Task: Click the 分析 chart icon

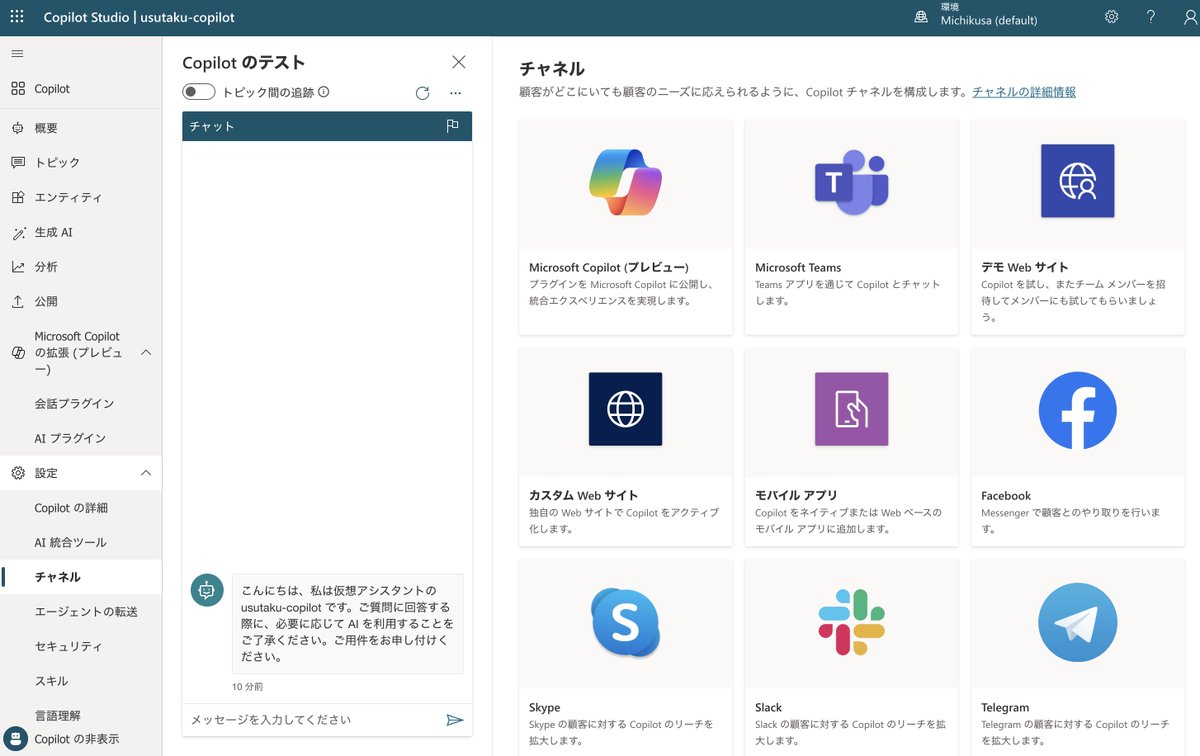Action: [18, 267]
